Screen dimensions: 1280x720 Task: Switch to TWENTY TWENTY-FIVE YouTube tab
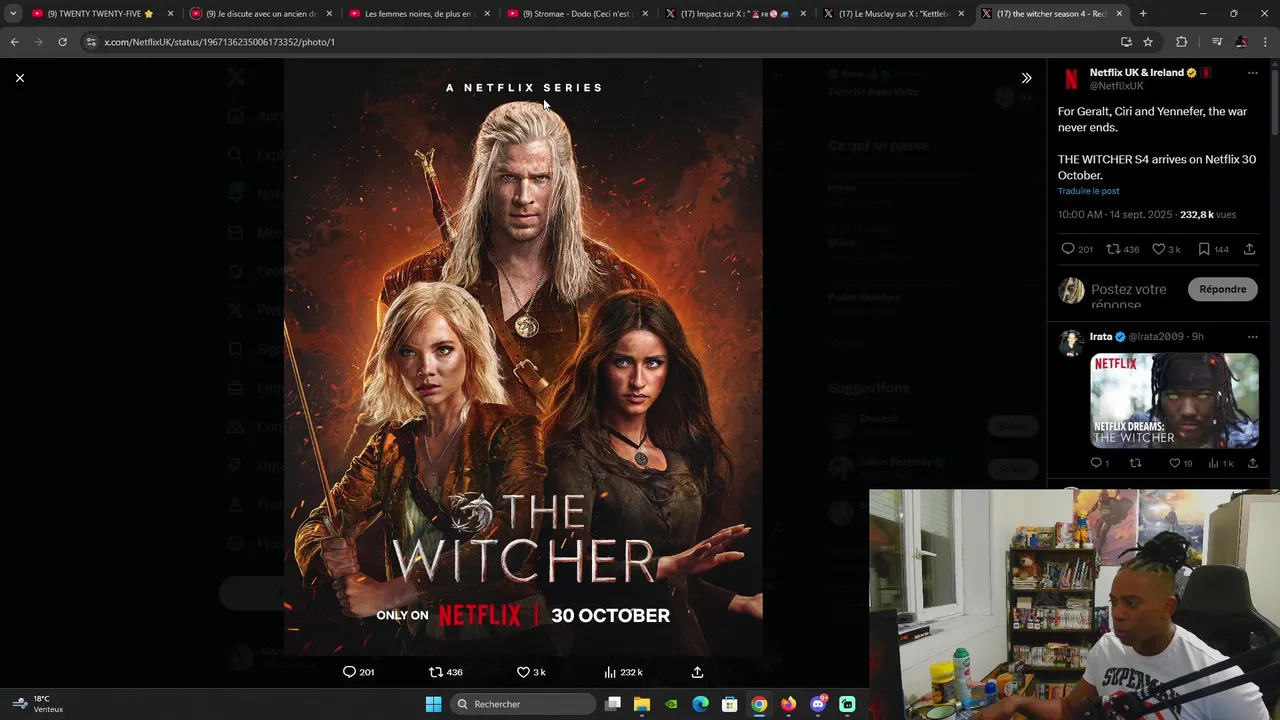coord(100,14)
